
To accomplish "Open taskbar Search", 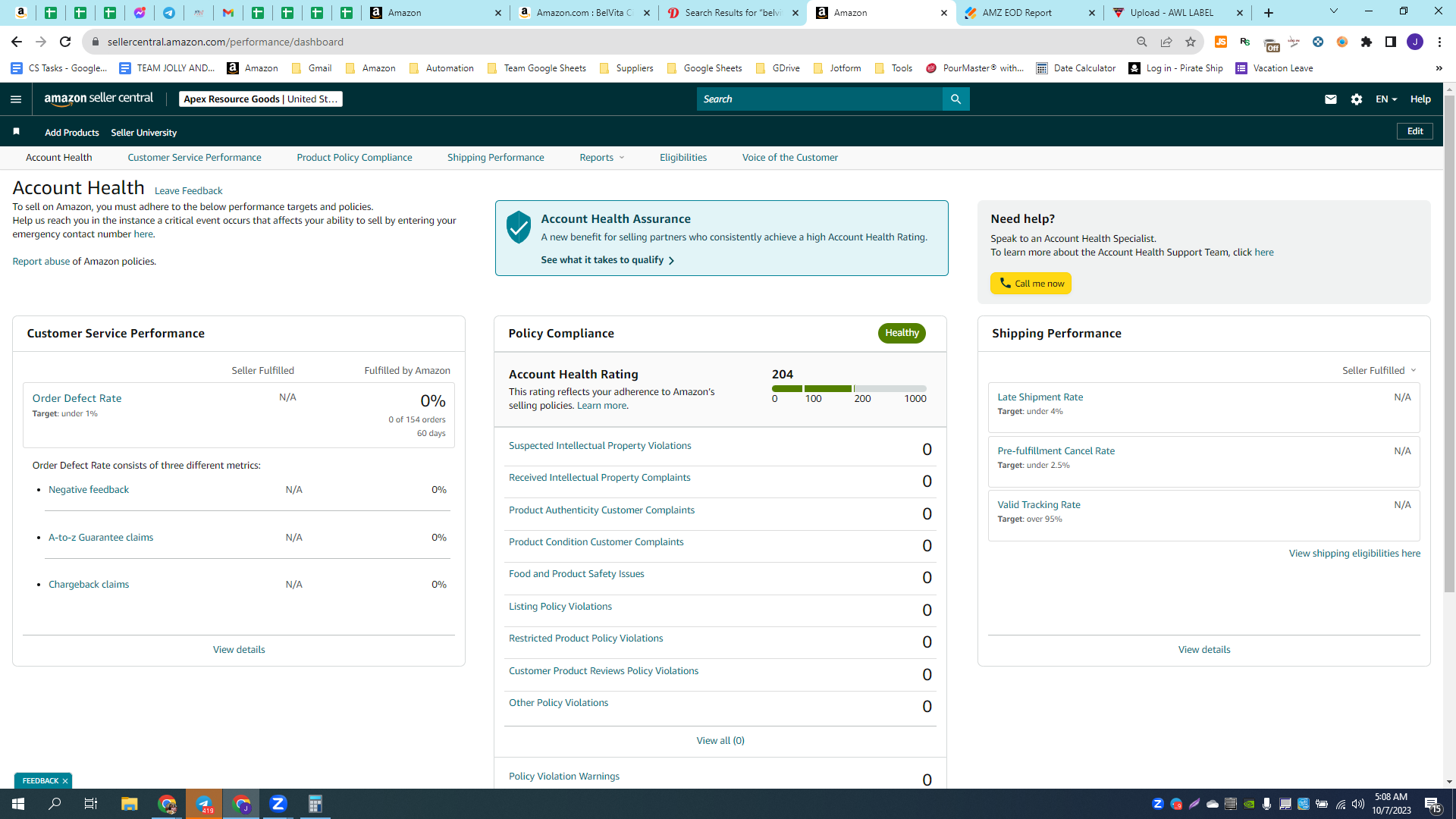I will (x=55, y=804).
